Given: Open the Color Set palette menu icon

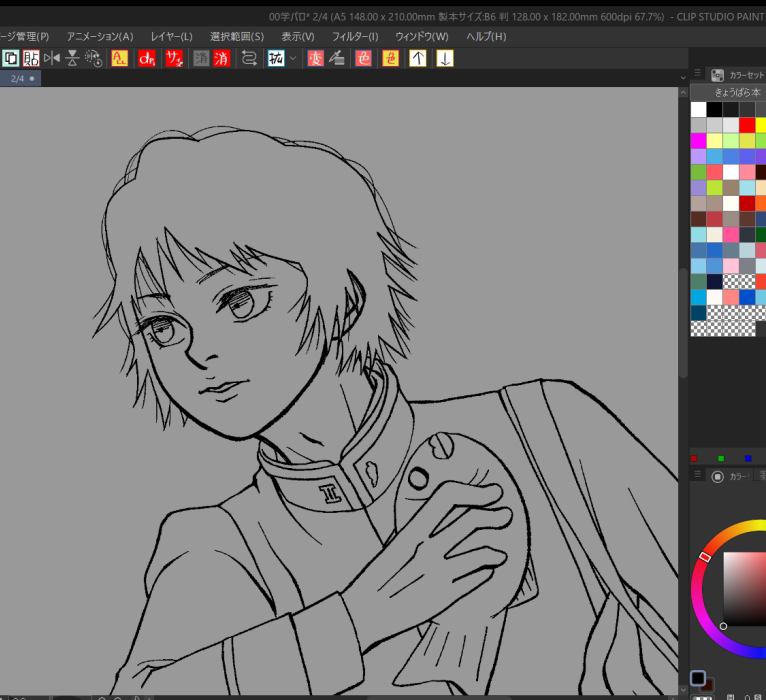Looking at the screenshot, I should click(698, 73).
